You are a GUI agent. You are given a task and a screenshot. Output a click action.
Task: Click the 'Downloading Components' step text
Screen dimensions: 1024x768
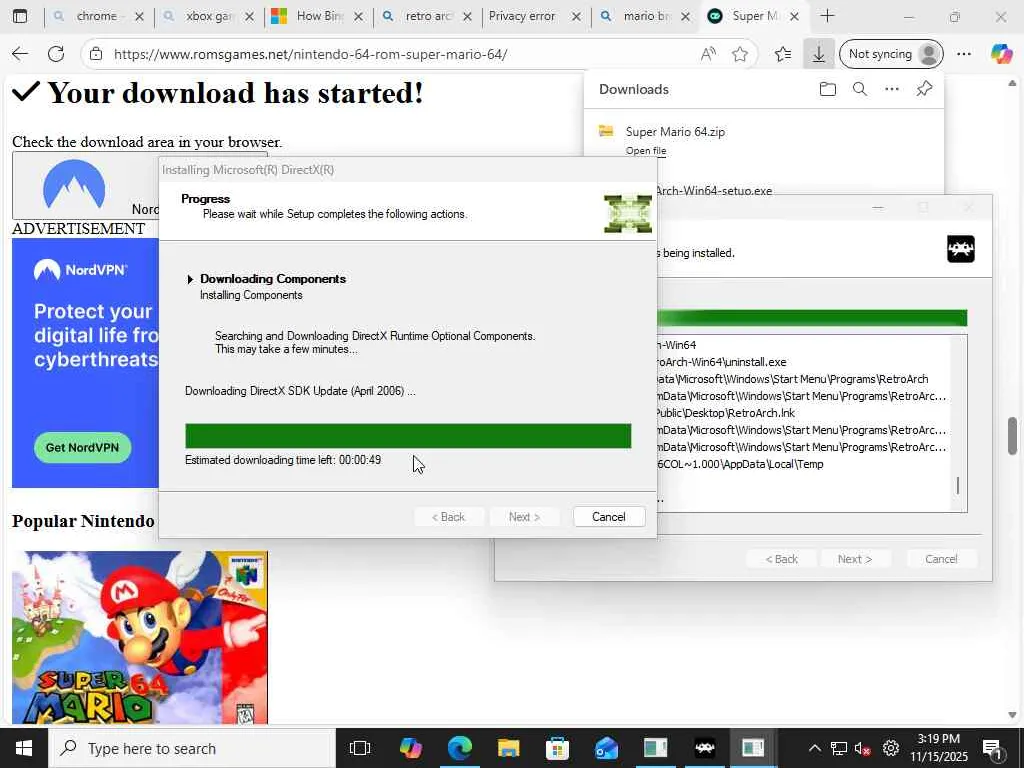click(273, 279)
